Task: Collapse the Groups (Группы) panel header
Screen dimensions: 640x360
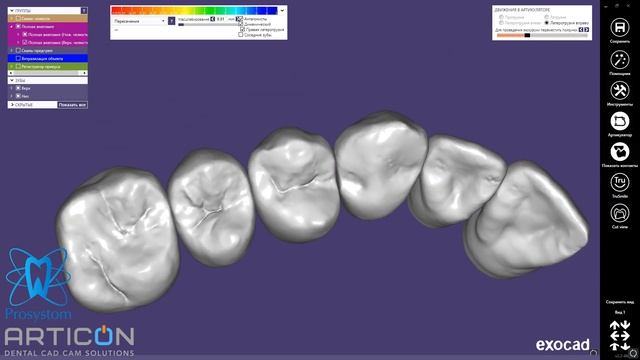Action: coord(12,11)
